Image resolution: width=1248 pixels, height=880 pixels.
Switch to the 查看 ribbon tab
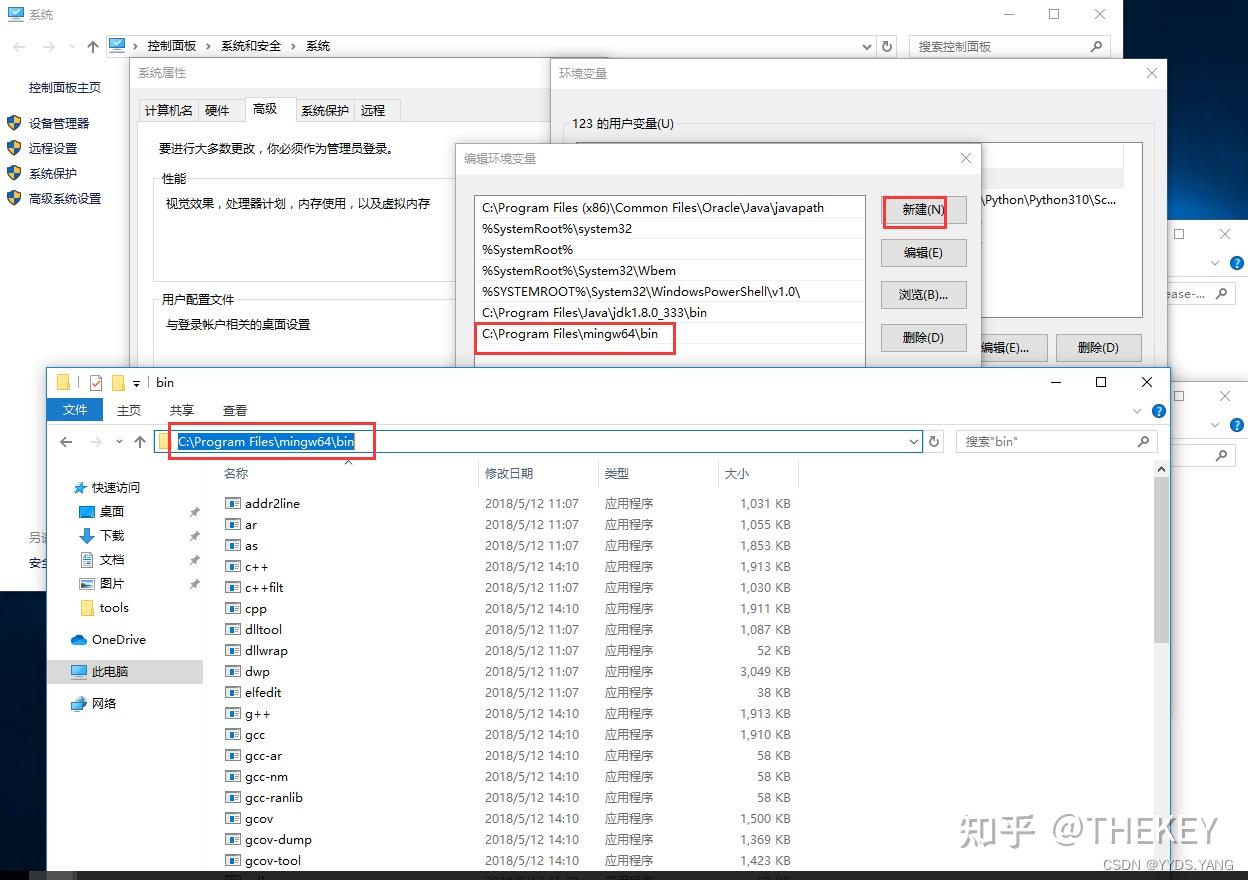tap(234, 409)
